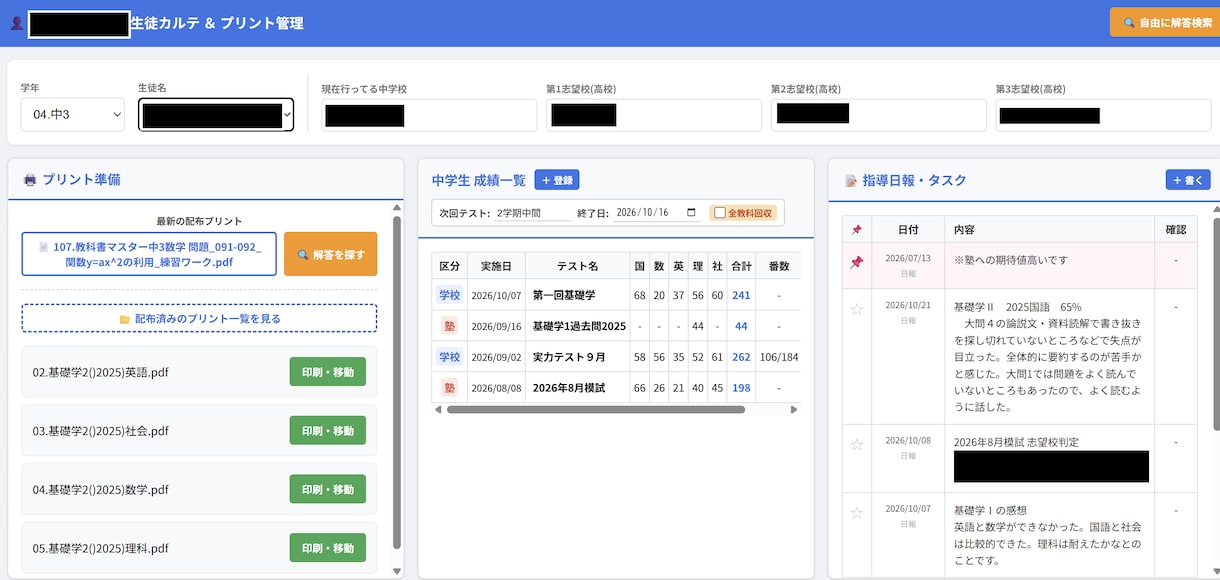Click the 塾 badge on the 2026年8月模試 row
The width and height of the screenshot is (1220, 580).
click(x=450, y=388)
